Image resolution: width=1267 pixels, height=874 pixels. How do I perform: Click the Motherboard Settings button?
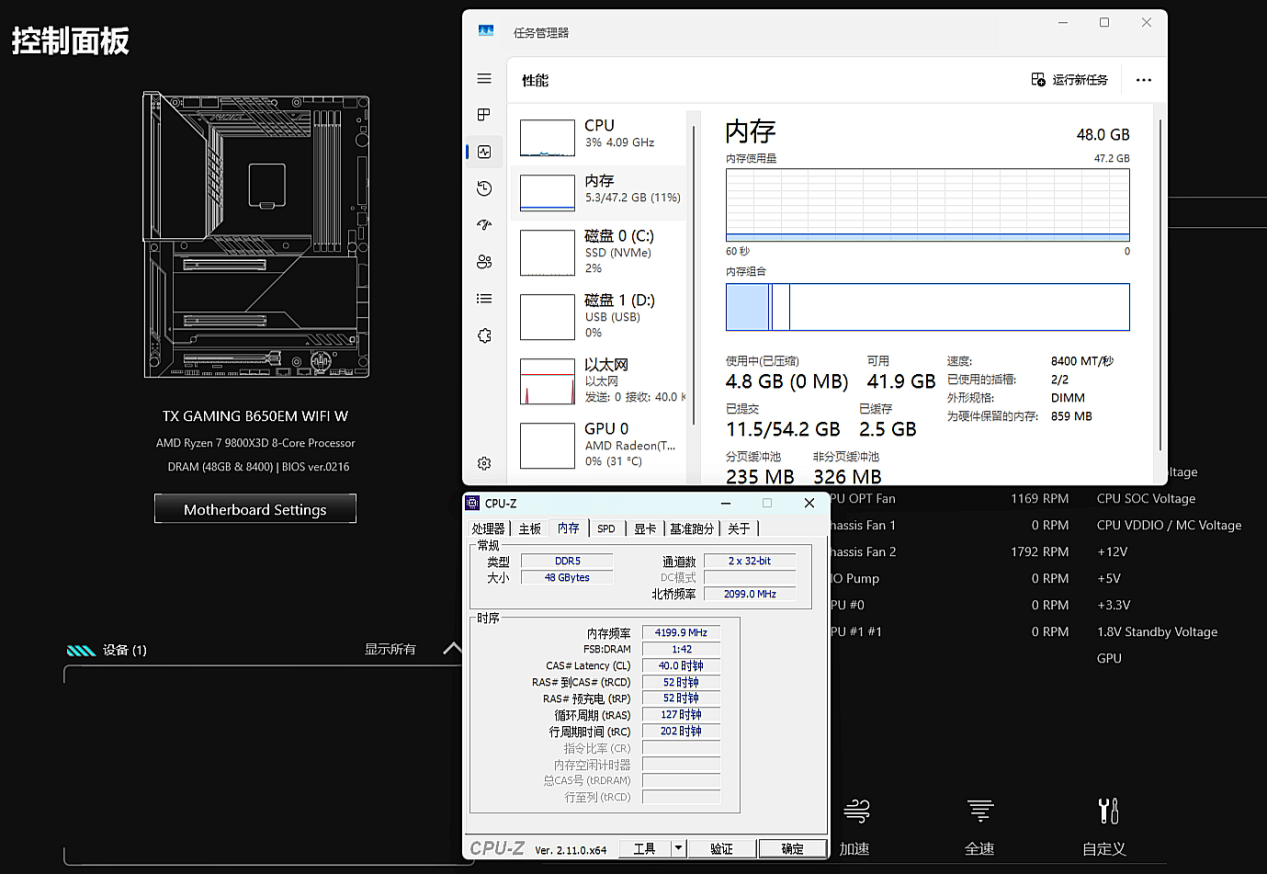click(255, 509)
